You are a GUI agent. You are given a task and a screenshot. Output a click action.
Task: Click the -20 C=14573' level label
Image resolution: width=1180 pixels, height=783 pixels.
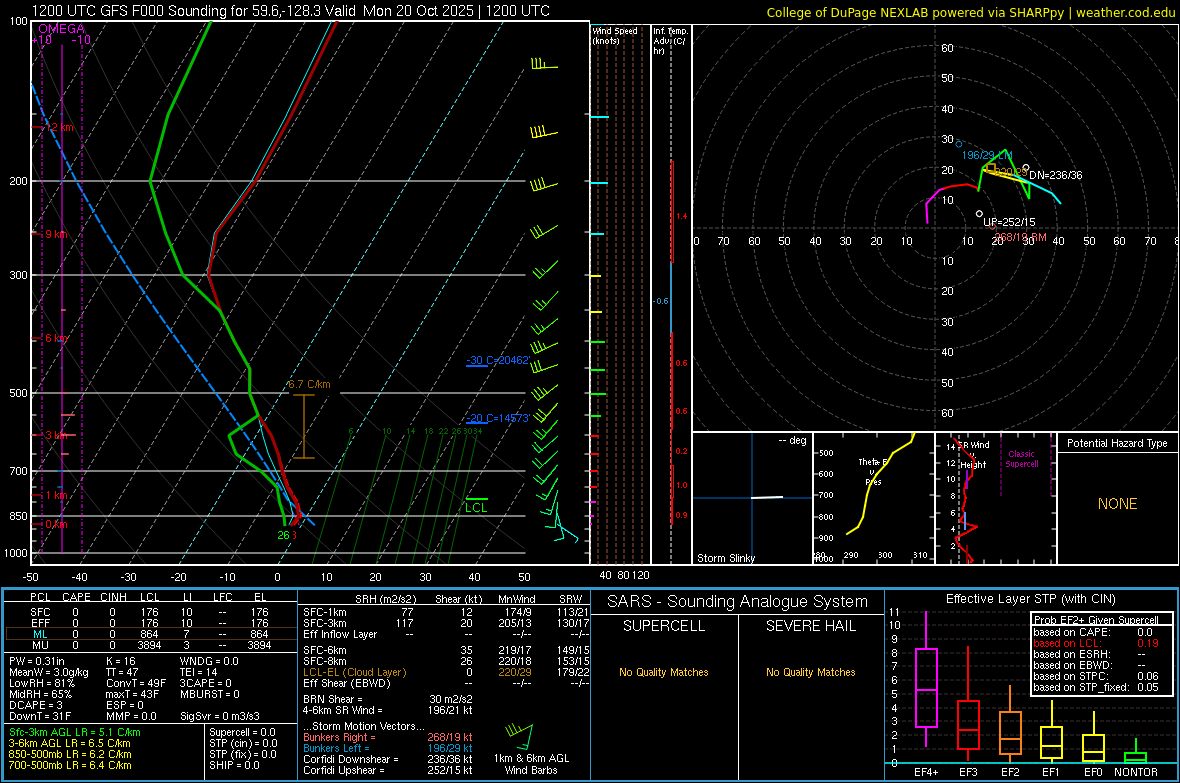coord(497,418)
